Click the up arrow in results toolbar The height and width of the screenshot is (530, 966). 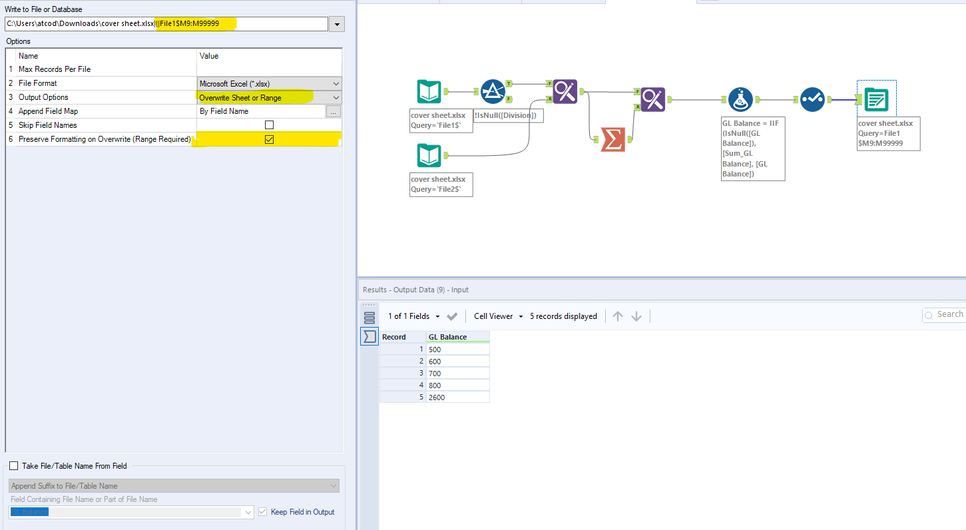[x=617, y=316]
